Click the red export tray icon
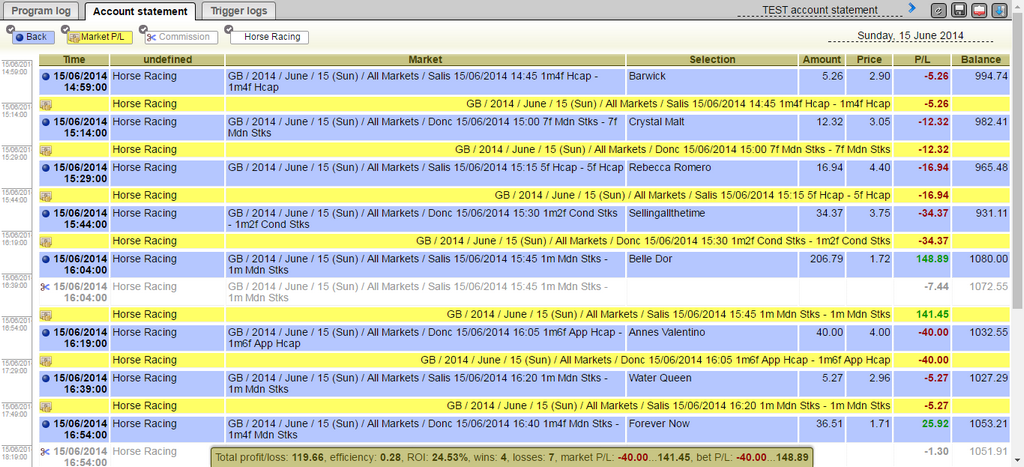1024x467 pixels. (x=979, y=10)
